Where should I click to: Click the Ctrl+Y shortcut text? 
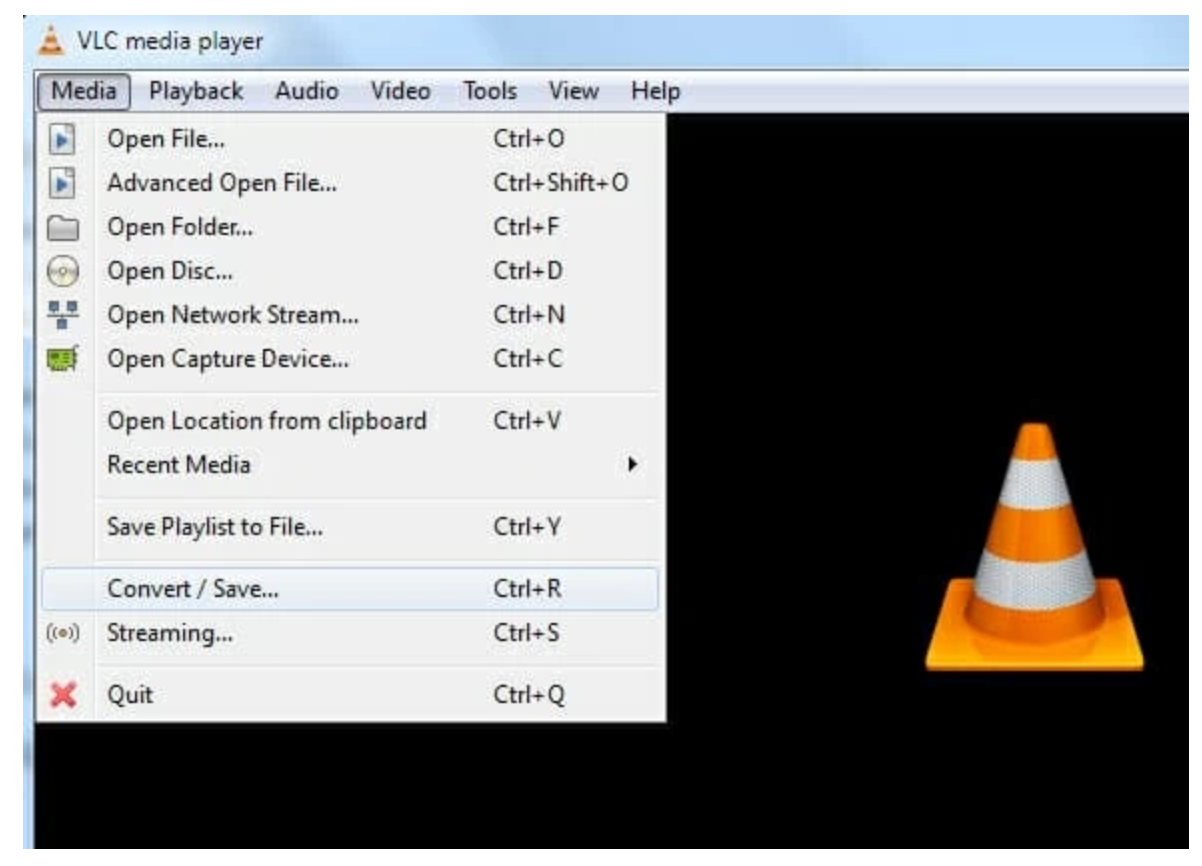(x=528, y=527)
